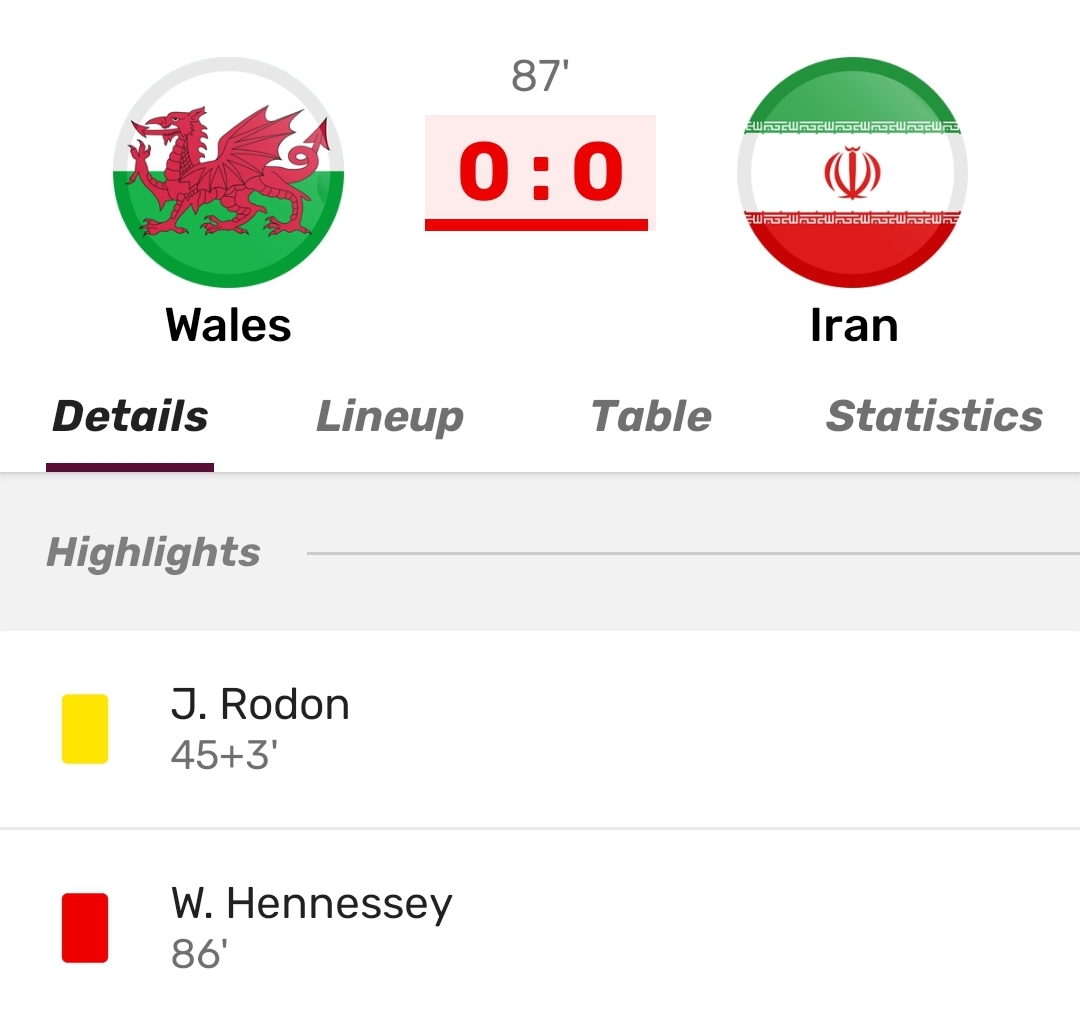Click the underline indicator beneath Details

pos(130,467)
